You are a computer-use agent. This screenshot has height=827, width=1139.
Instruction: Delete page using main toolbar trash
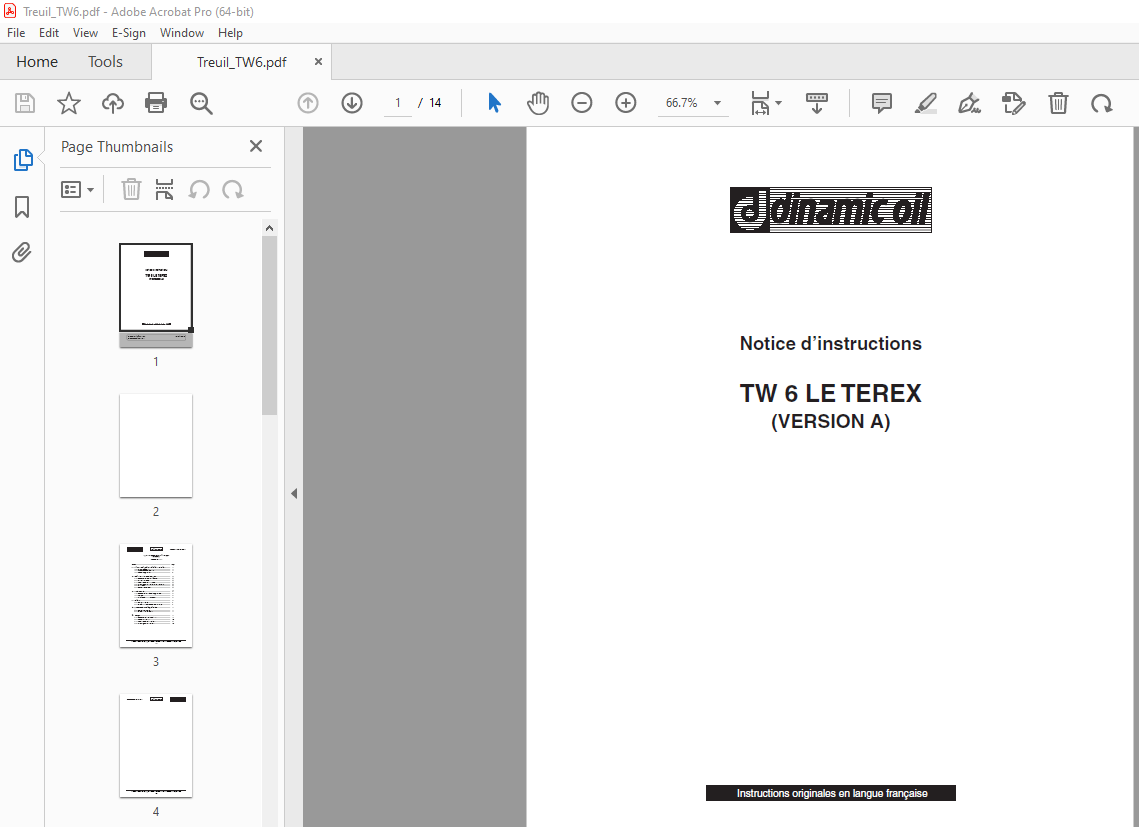1058,103
